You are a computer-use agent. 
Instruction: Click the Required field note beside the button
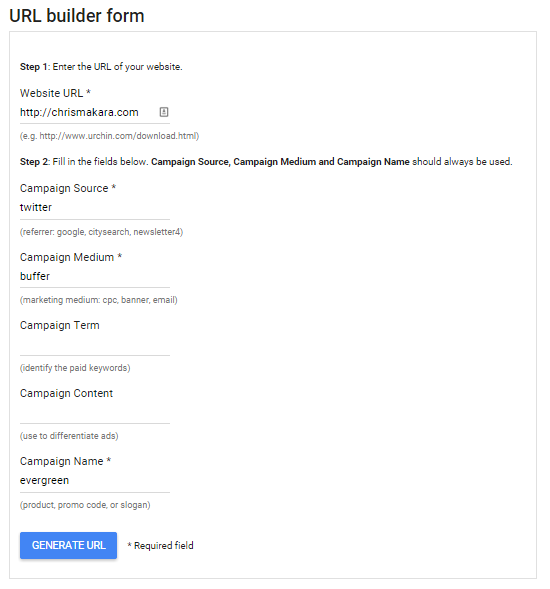tap(160, 546)
